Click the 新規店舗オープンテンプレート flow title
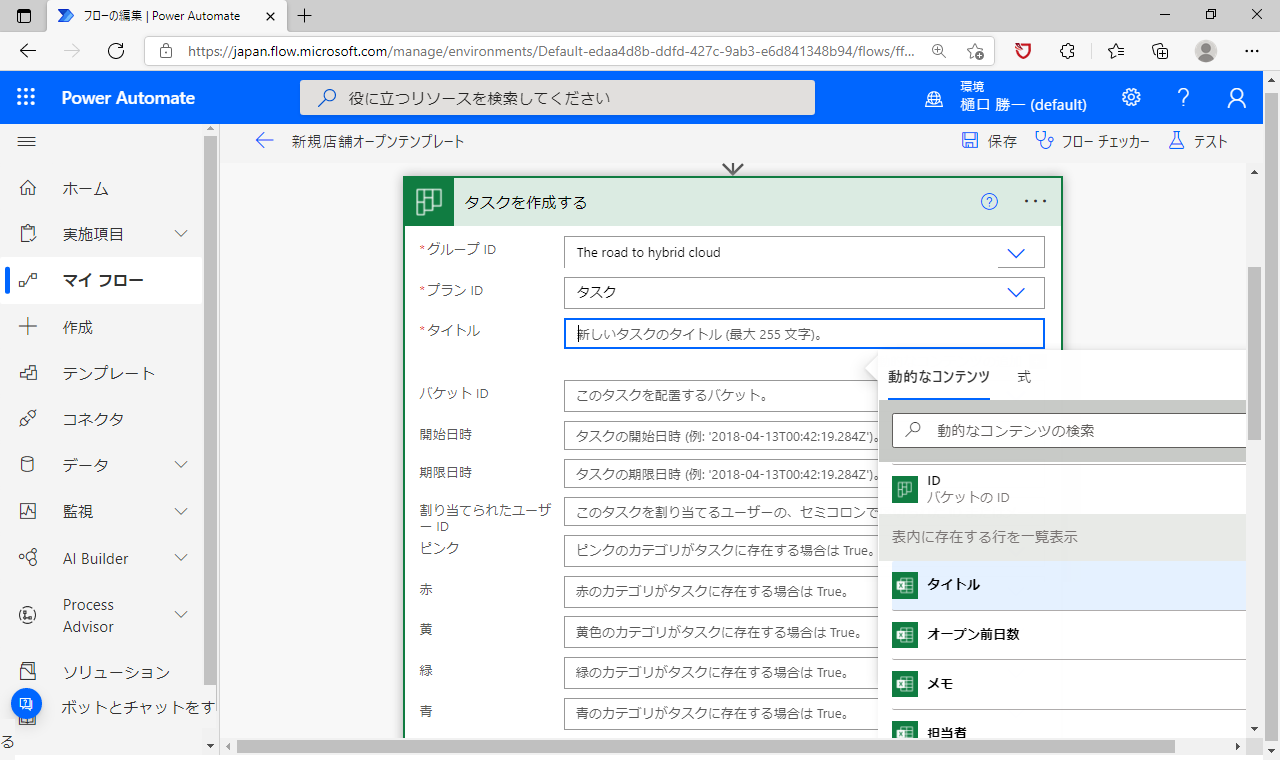 pos(378,142)
